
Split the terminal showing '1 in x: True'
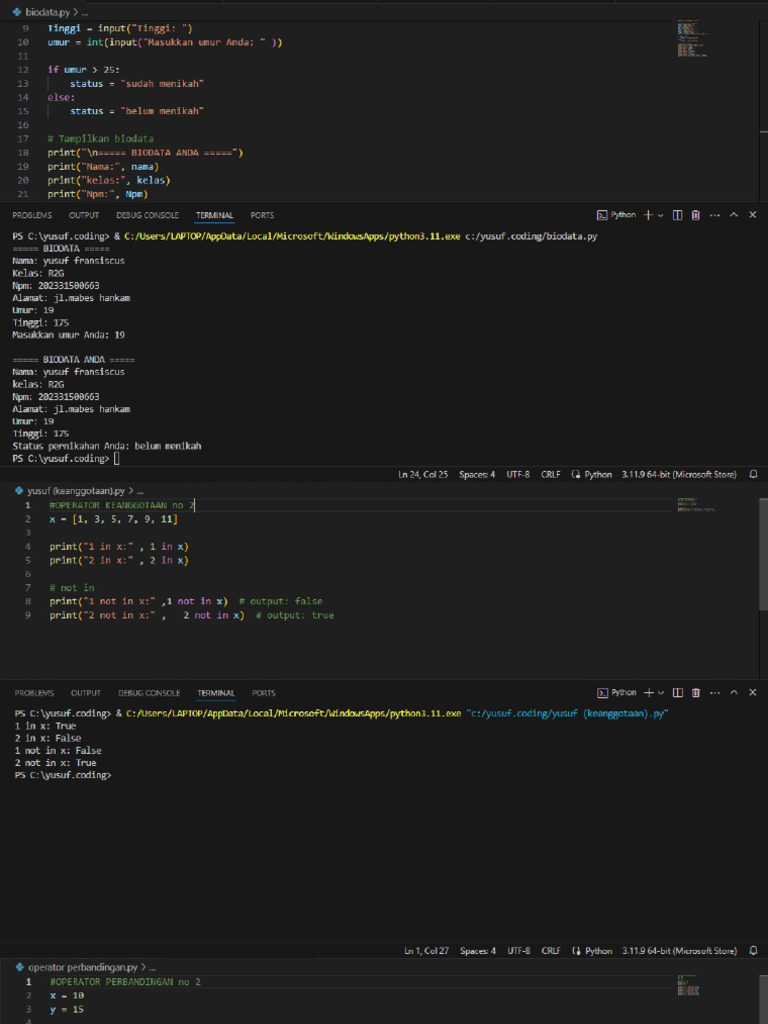tap(677, 692)
